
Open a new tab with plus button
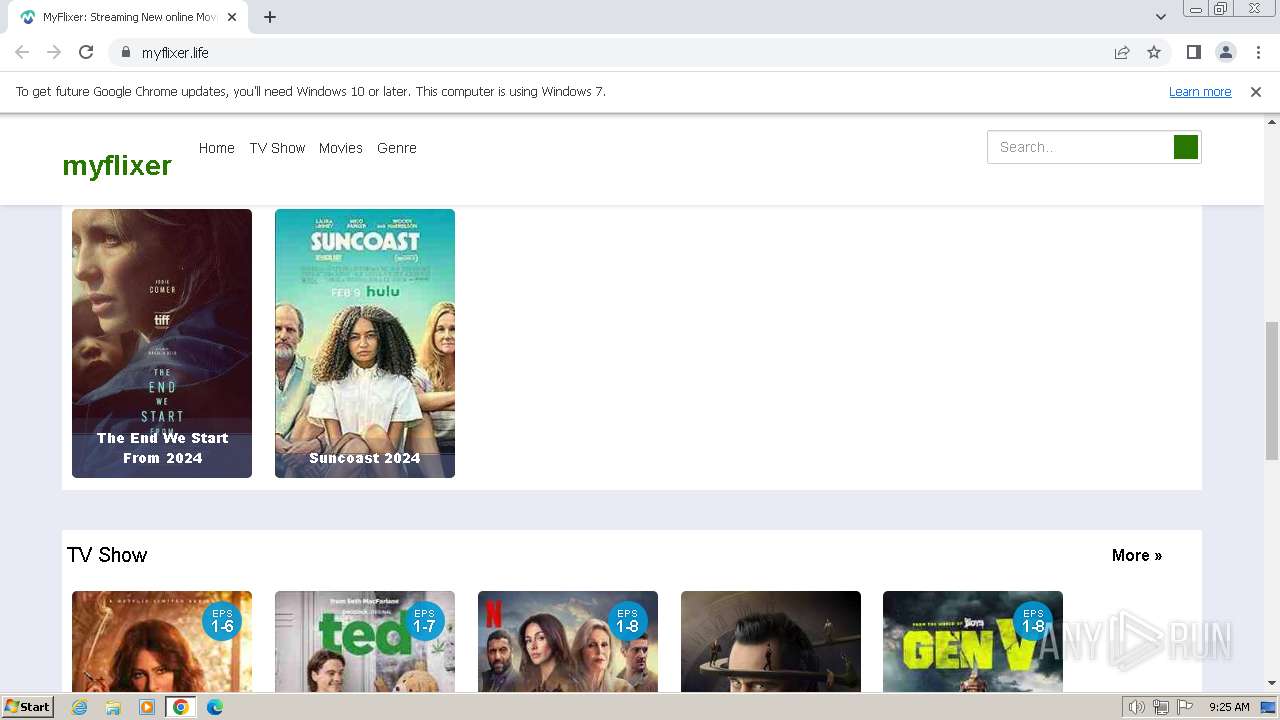(270, 17)
